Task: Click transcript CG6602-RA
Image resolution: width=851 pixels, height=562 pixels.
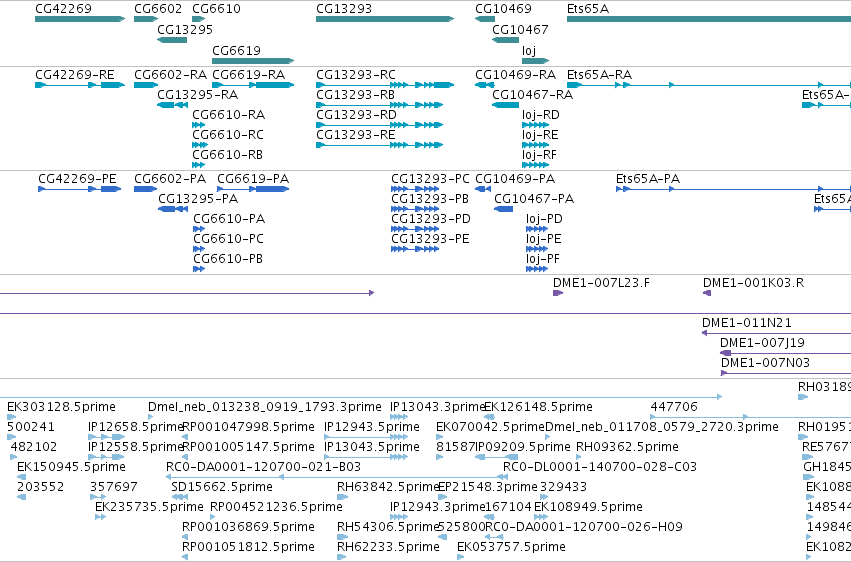Action: click(146, 85)
